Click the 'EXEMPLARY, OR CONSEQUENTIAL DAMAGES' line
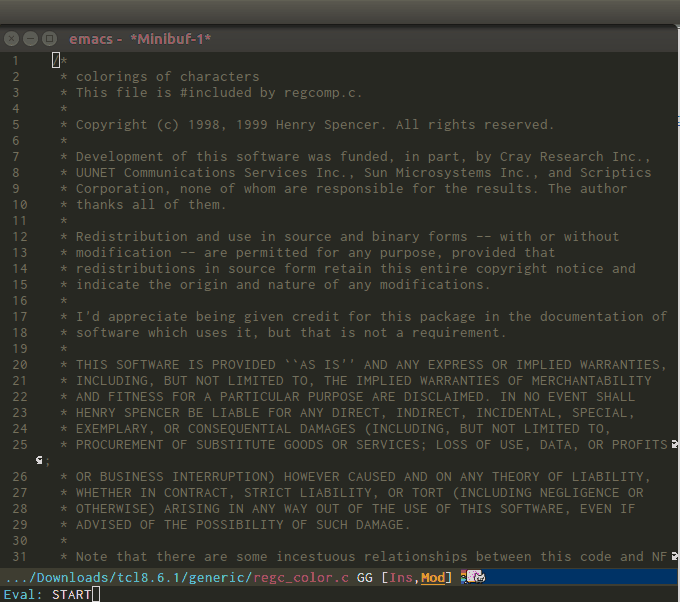 (x=336, y=429)
